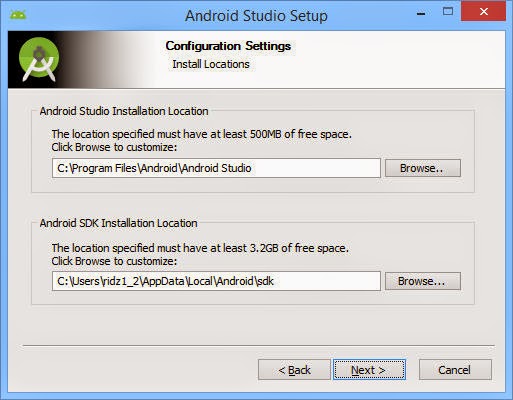Browse for Android SDK installation location
This screenshot has height=400, width=513.
[423, 281]
